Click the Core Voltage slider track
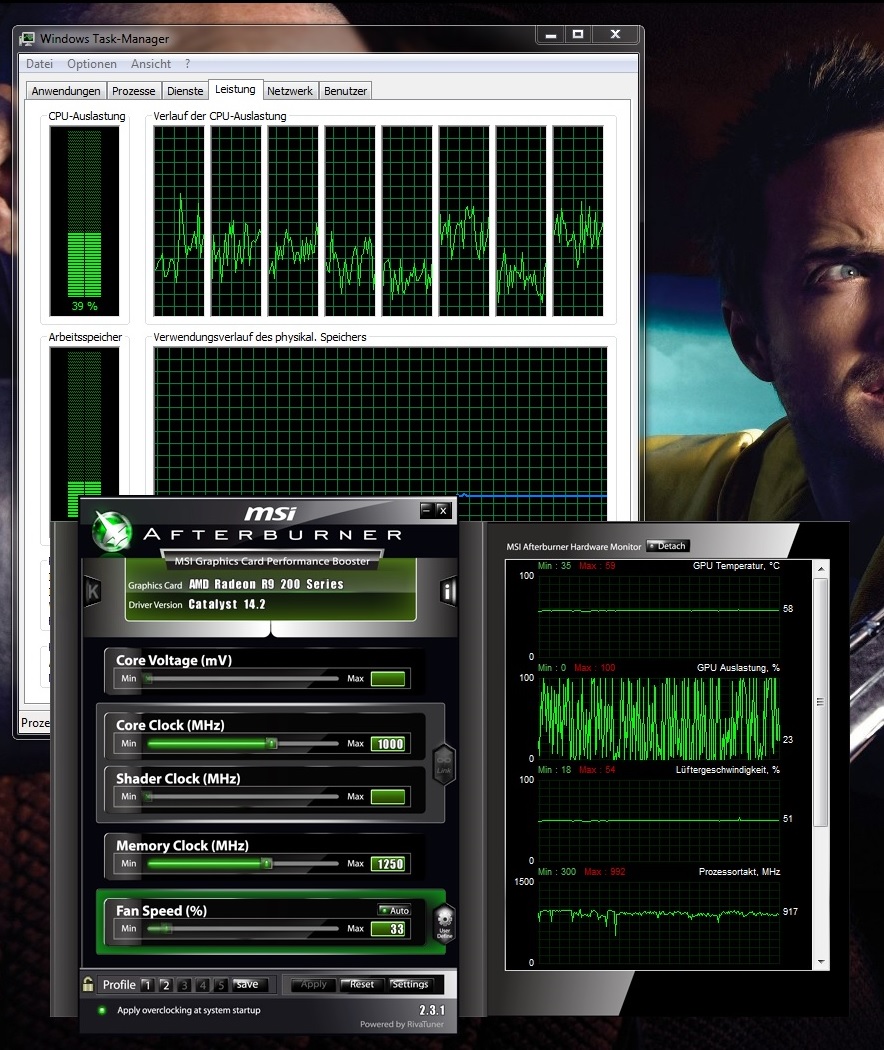The height and width of the screenshot is (1050, 884). point(242,678)
